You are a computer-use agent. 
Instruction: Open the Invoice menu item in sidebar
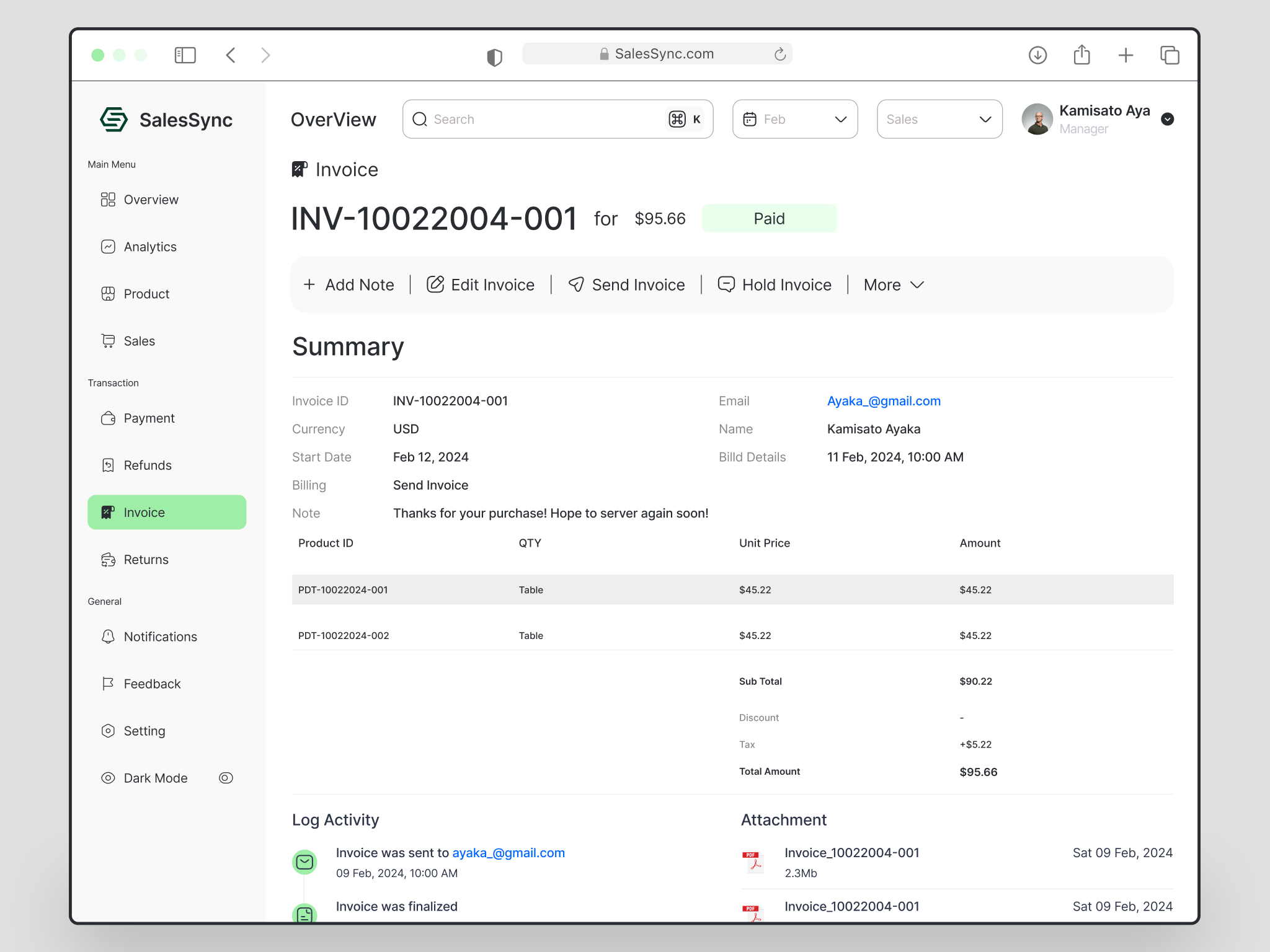[x=144, y=512]
